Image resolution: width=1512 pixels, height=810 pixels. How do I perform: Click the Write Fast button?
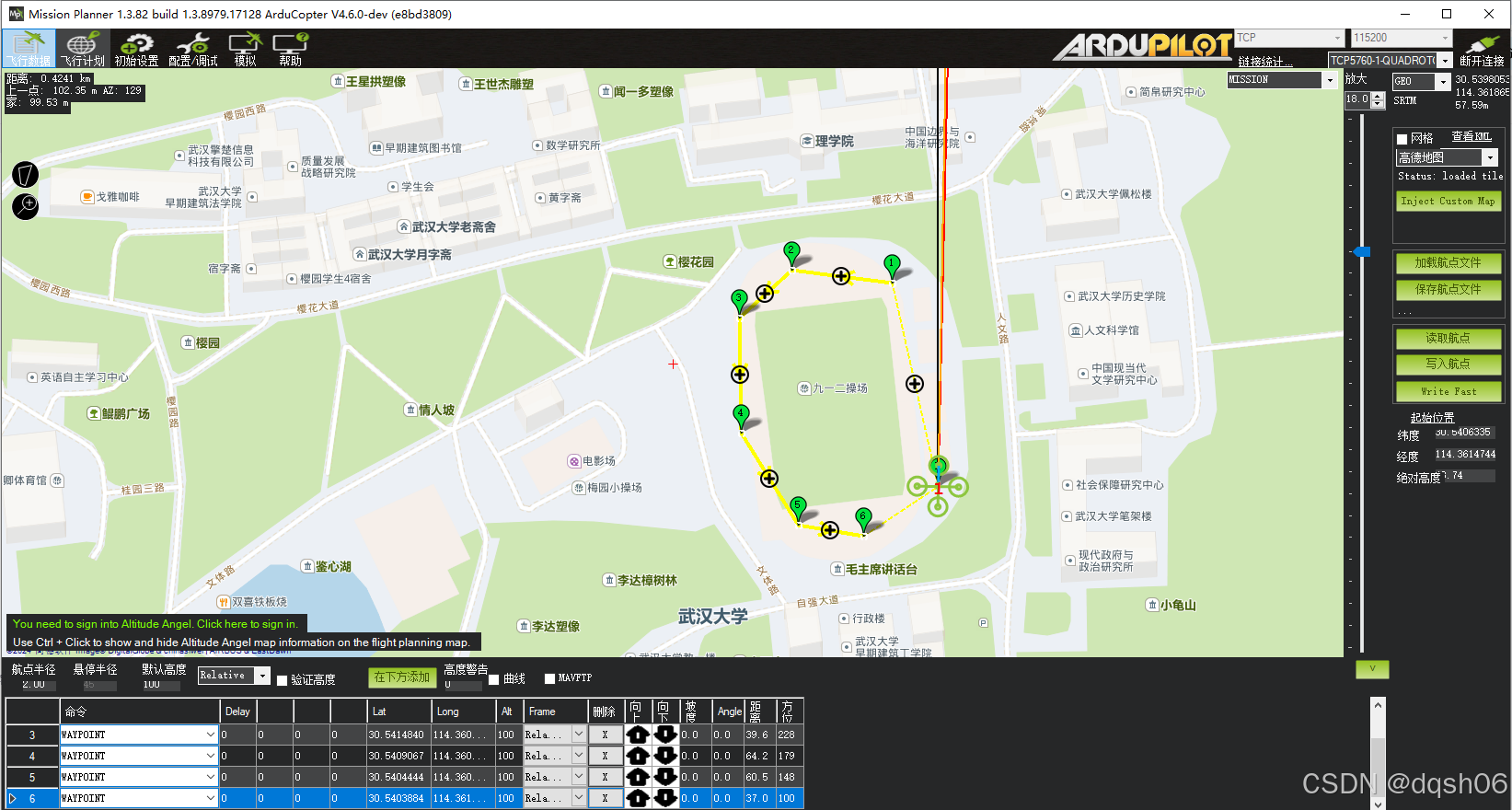[x=1449, y=391]
